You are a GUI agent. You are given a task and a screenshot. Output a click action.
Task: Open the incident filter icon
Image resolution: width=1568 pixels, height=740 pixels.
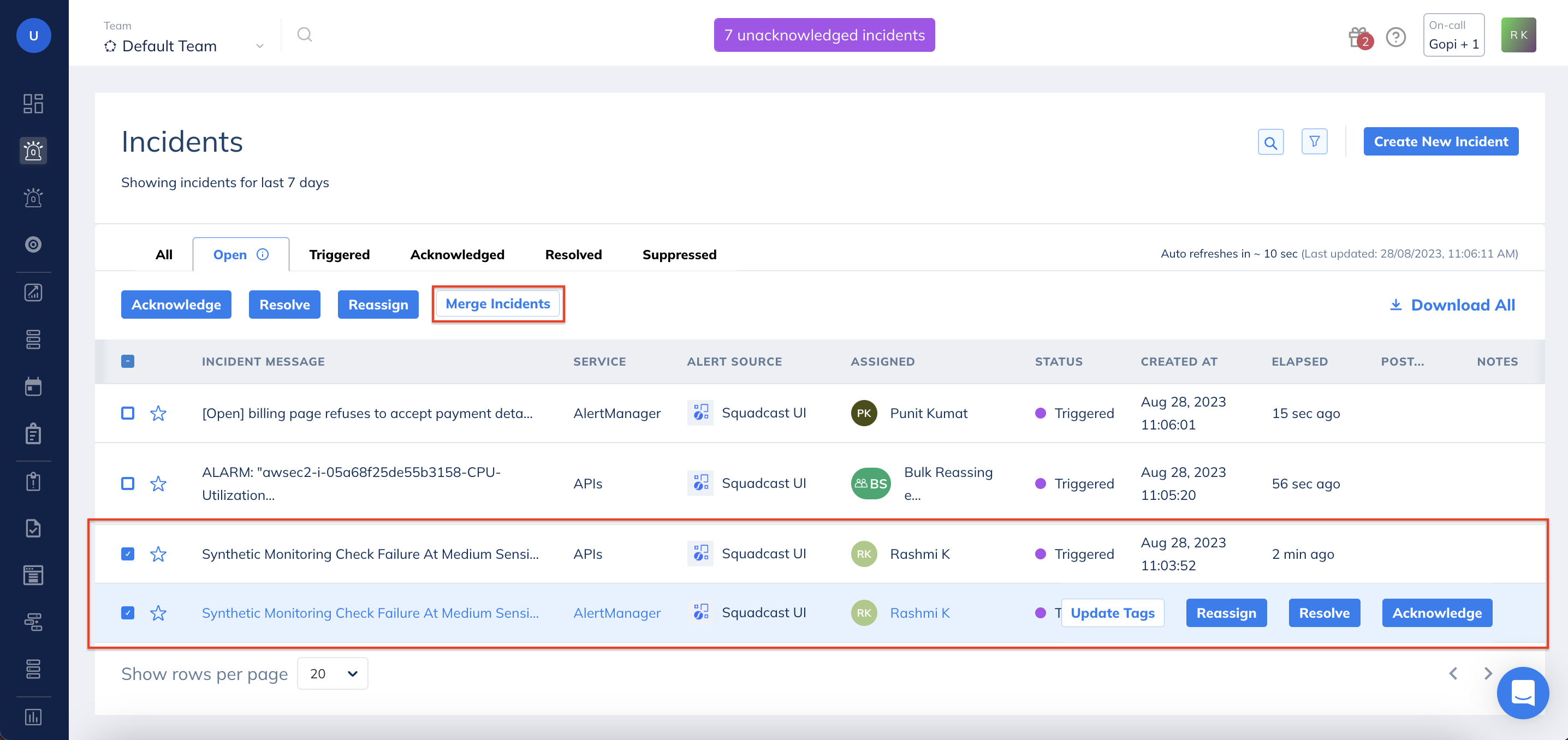tap(1314, 141)
